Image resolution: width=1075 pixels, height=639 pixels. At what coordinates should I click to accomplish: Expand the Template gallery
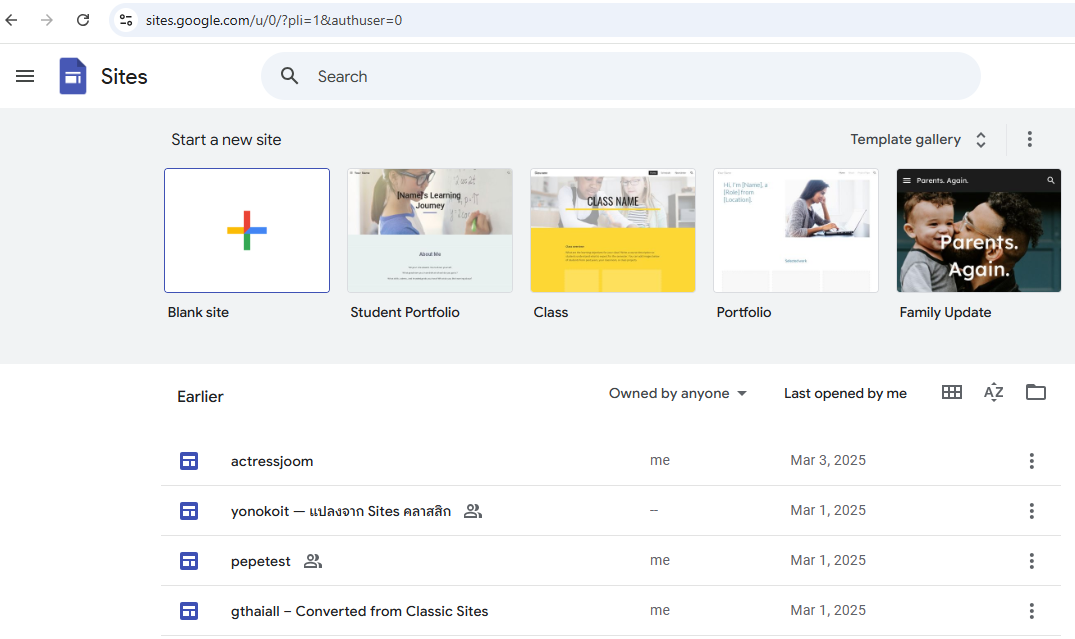[918, 140]
